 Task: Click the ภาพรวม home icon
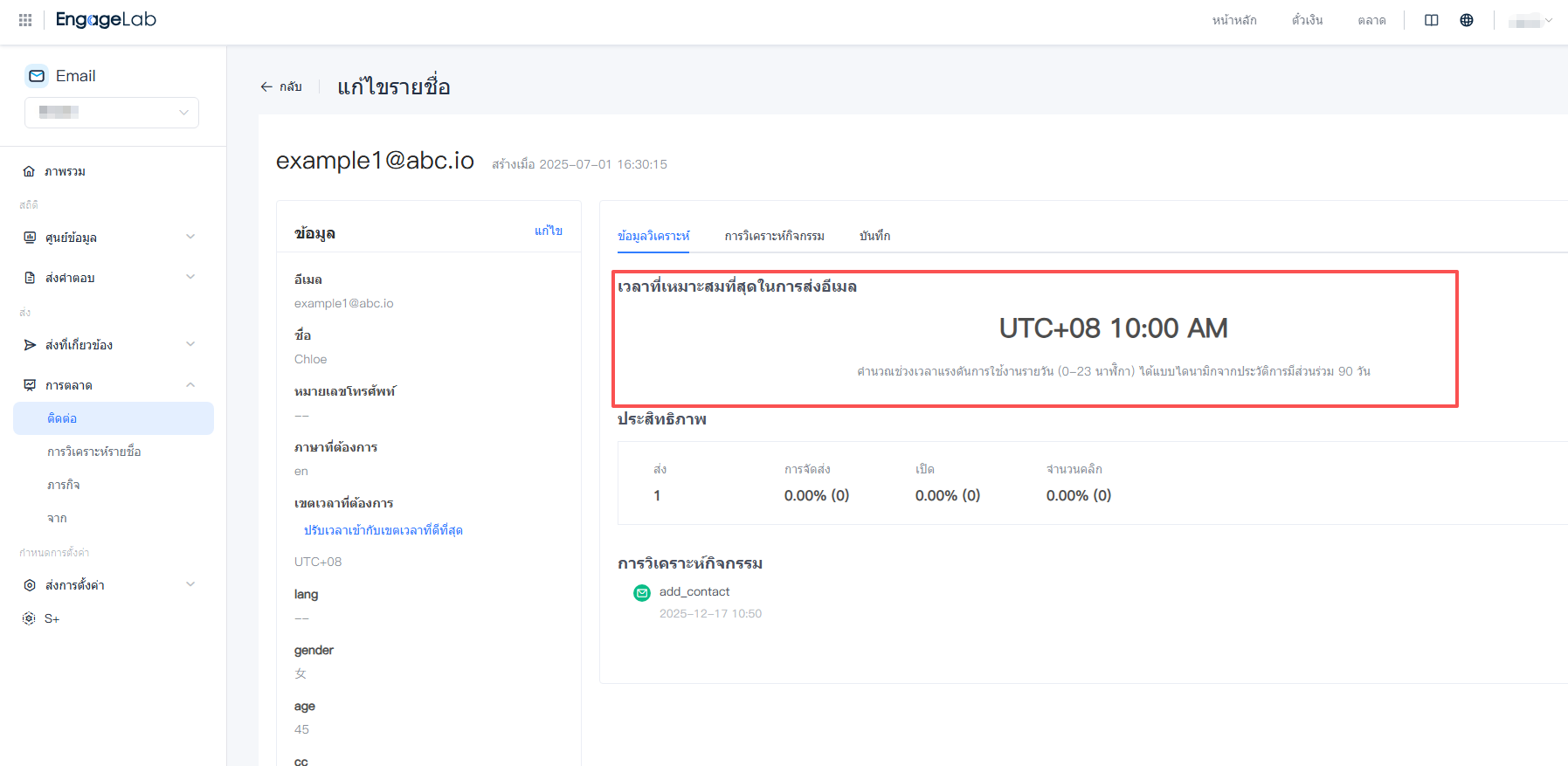click(30, 171)
